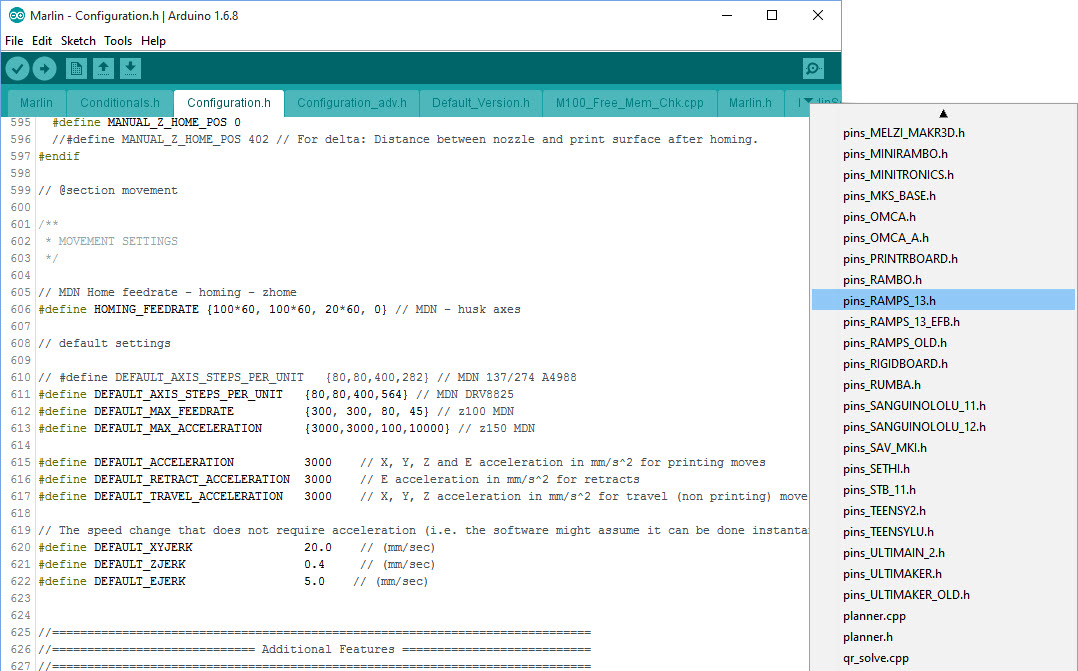Click the DEFAULT_MAX_FEEDRATE line
This screenshot has height=671, width=1078.
[276, 411]
